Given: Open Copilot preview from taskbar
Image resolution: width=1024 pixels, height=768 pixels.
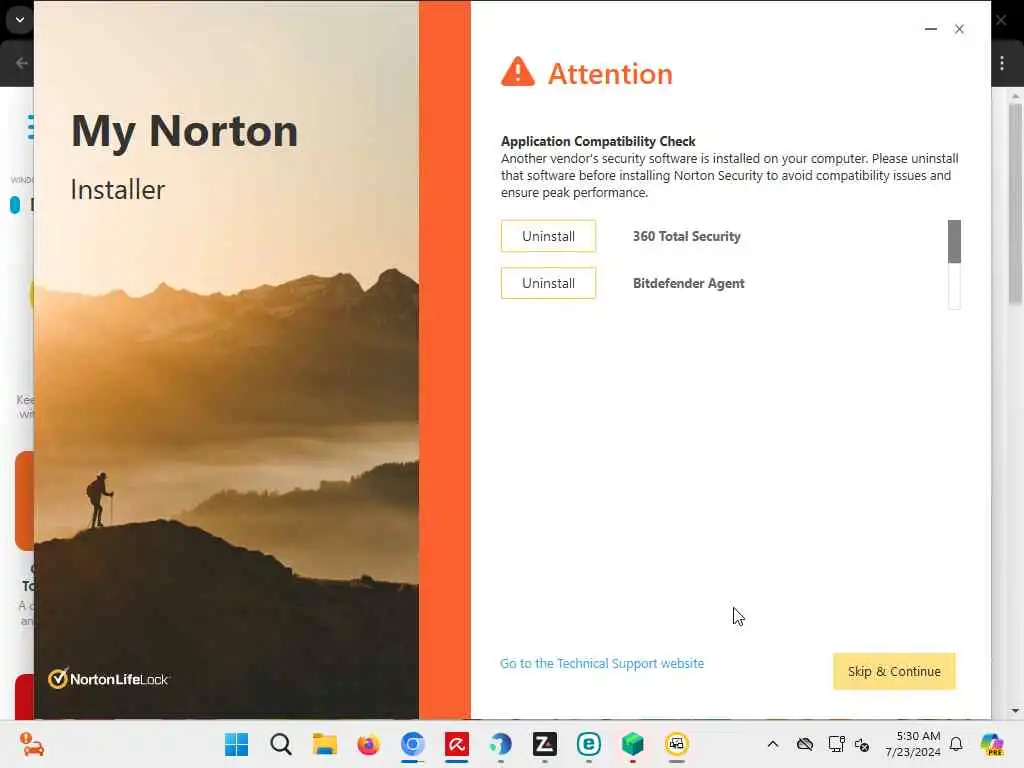Looking at the screenshot, I should (992, 744).
